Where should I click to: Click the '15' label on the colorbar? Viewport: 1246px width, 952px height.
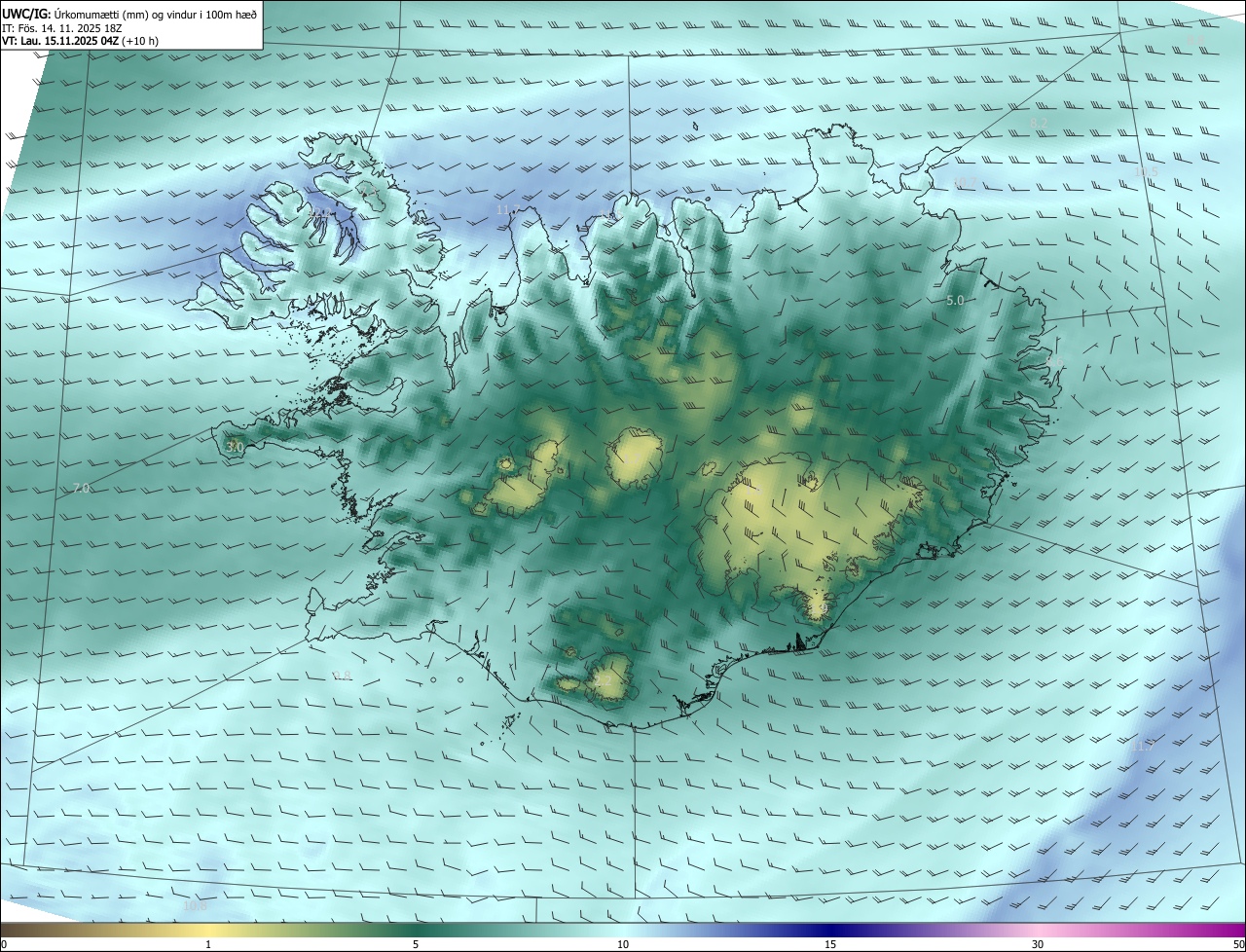830,944
